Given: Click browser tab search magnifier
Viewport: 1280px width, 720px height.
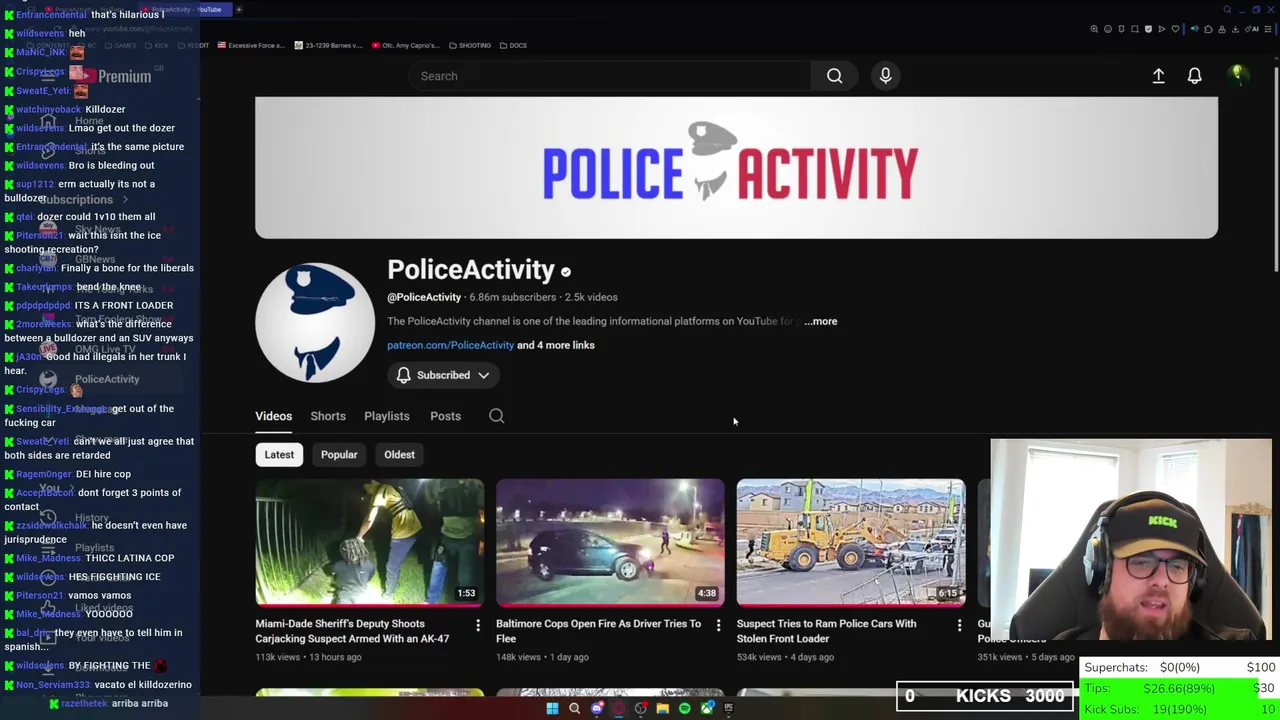Looking at the screenshot, I should 1227,10.
